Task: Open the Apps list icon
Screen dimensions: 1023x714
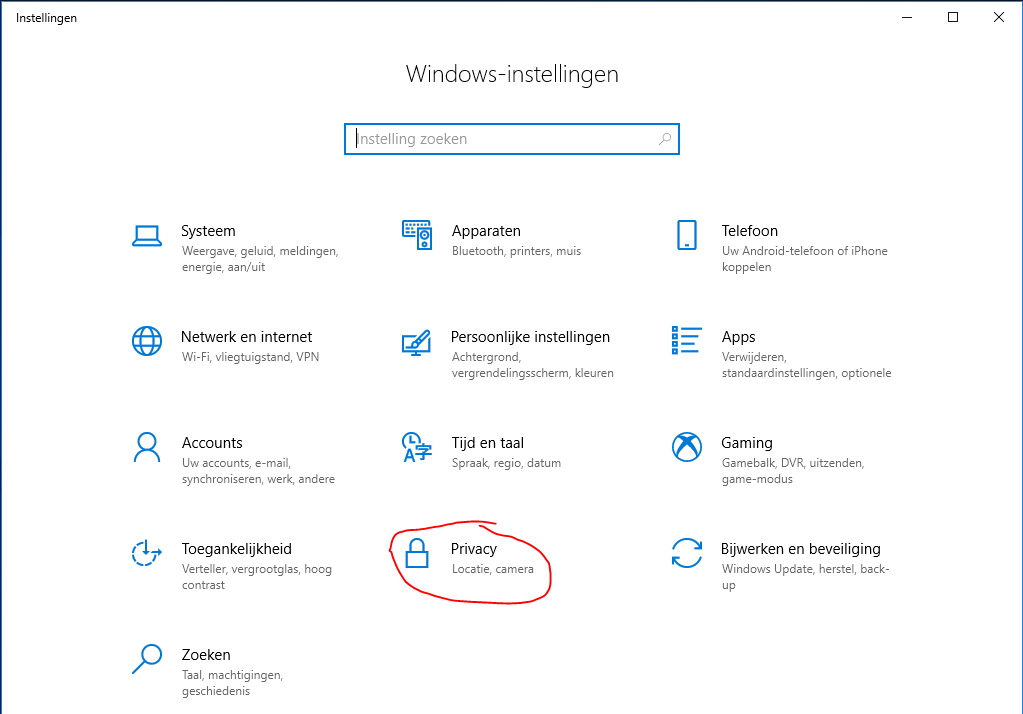Action: point(687,341)
